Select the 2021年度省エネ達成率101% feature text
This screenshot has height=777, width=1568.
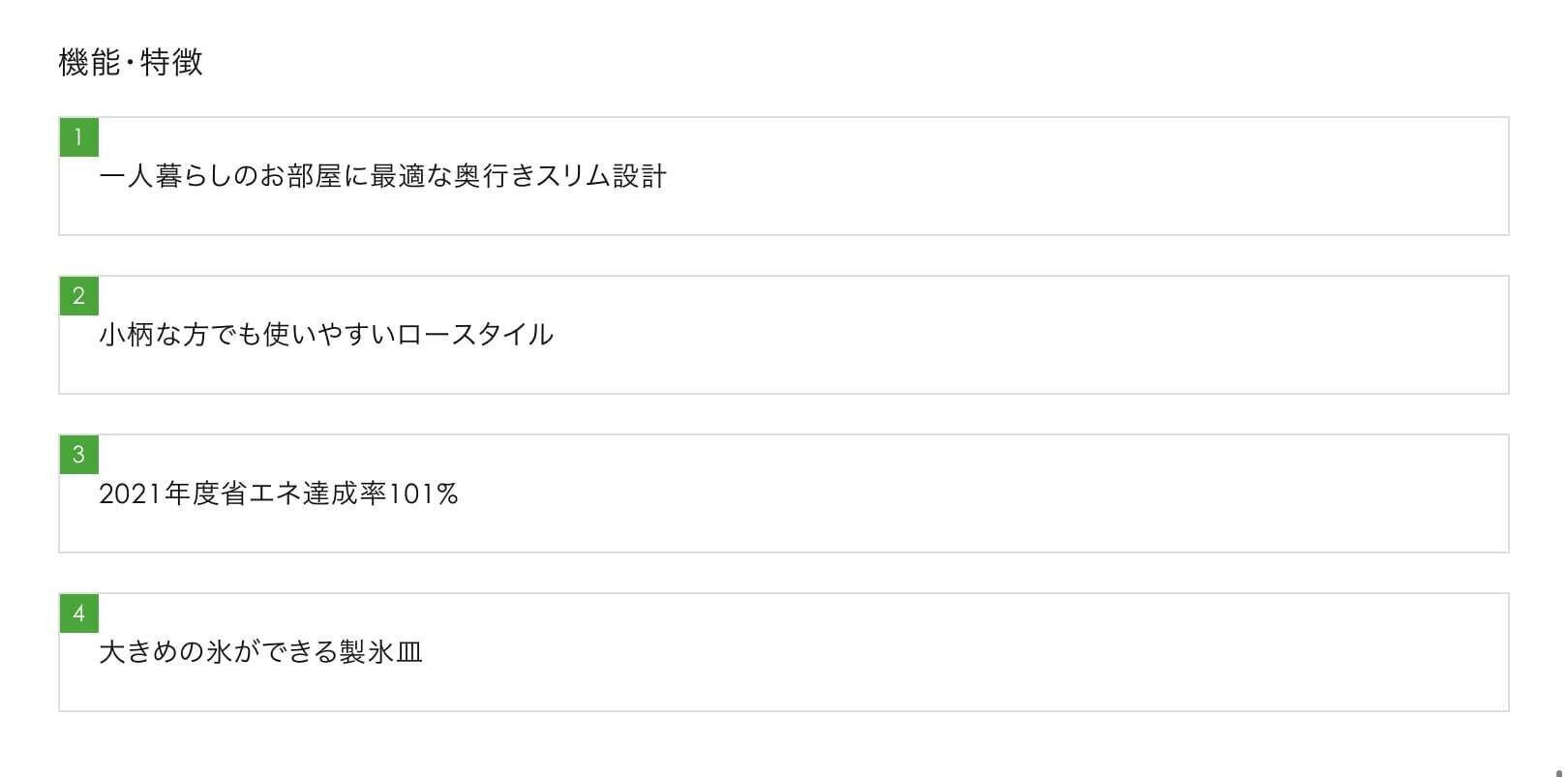tap(278, 493)
